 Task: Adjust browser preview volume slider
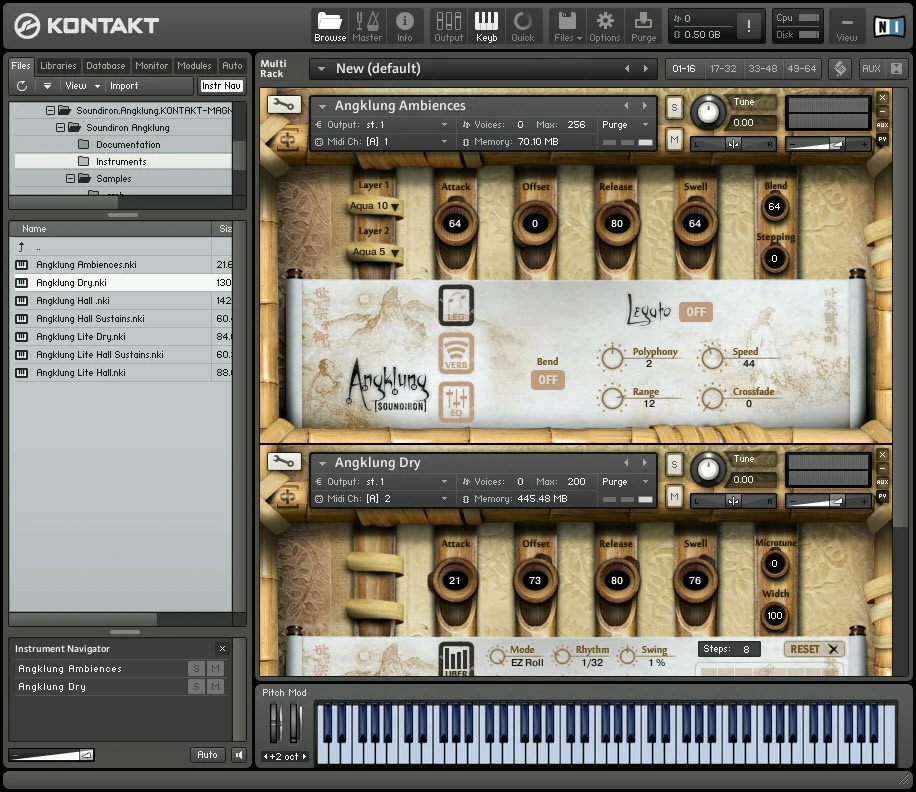point(53,755)
